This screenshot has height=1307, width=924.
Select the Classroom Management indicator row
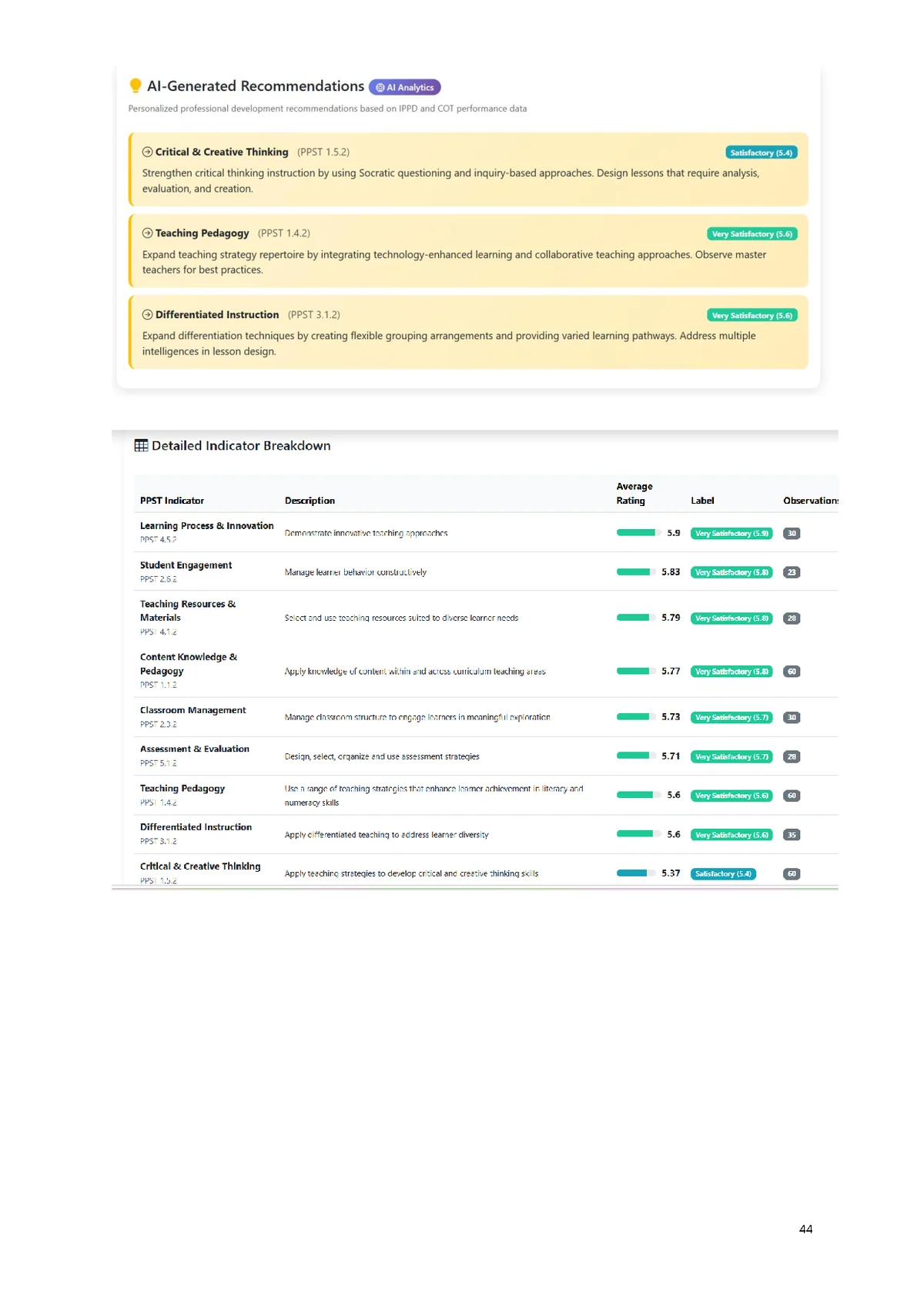click(x=192, y=710)
